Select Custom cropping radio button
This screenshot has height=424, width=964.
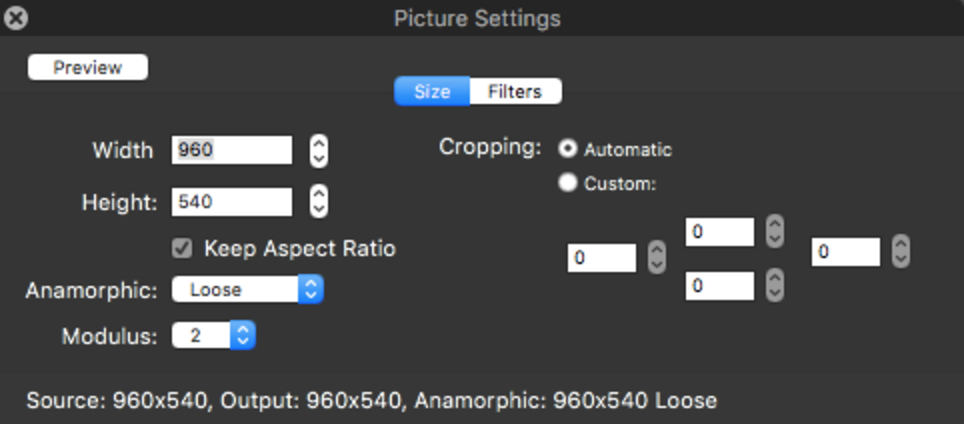568,183
